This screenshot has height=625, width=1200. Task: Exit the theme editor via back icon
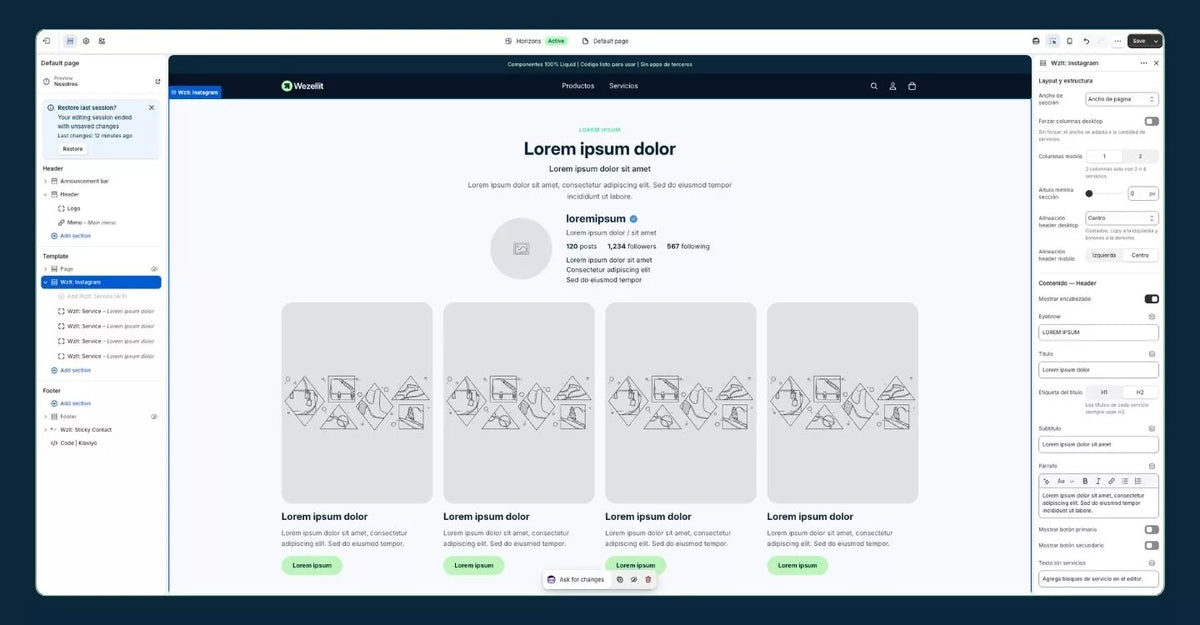(x=47, y=41)
